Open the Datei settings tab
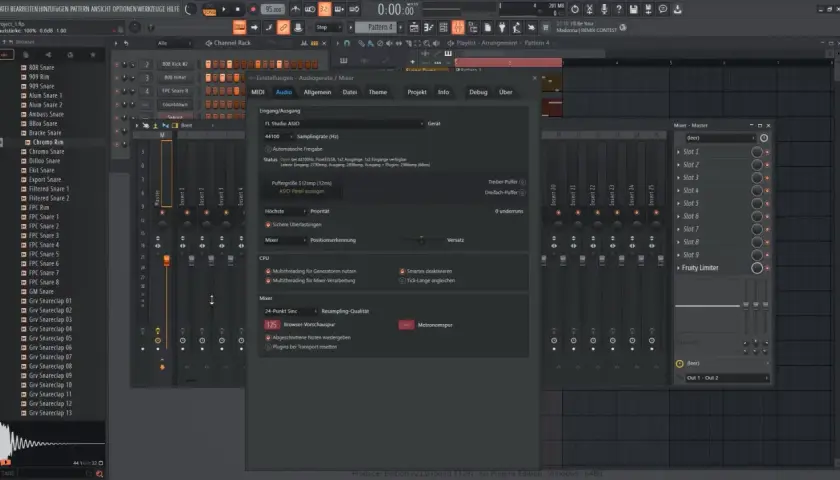The width and height of the screenshot is (840, 480). click(x=350, y=92)
